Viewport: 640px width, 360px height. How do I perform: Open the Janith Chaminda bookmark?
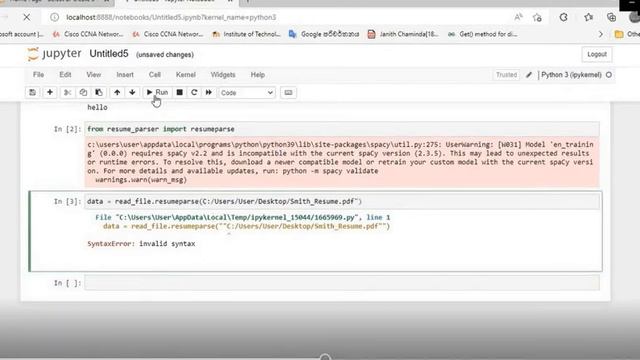pos(402,34)
